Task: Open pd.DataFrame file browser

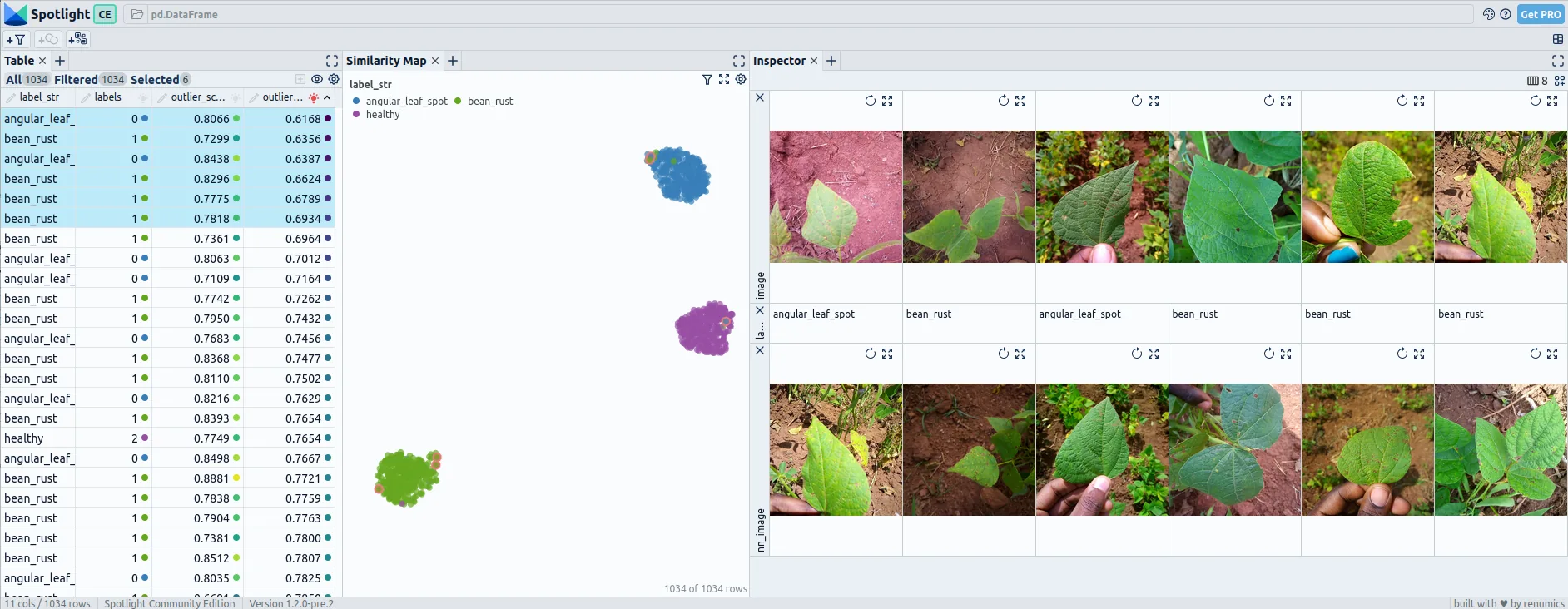Action: coord(137,14)
